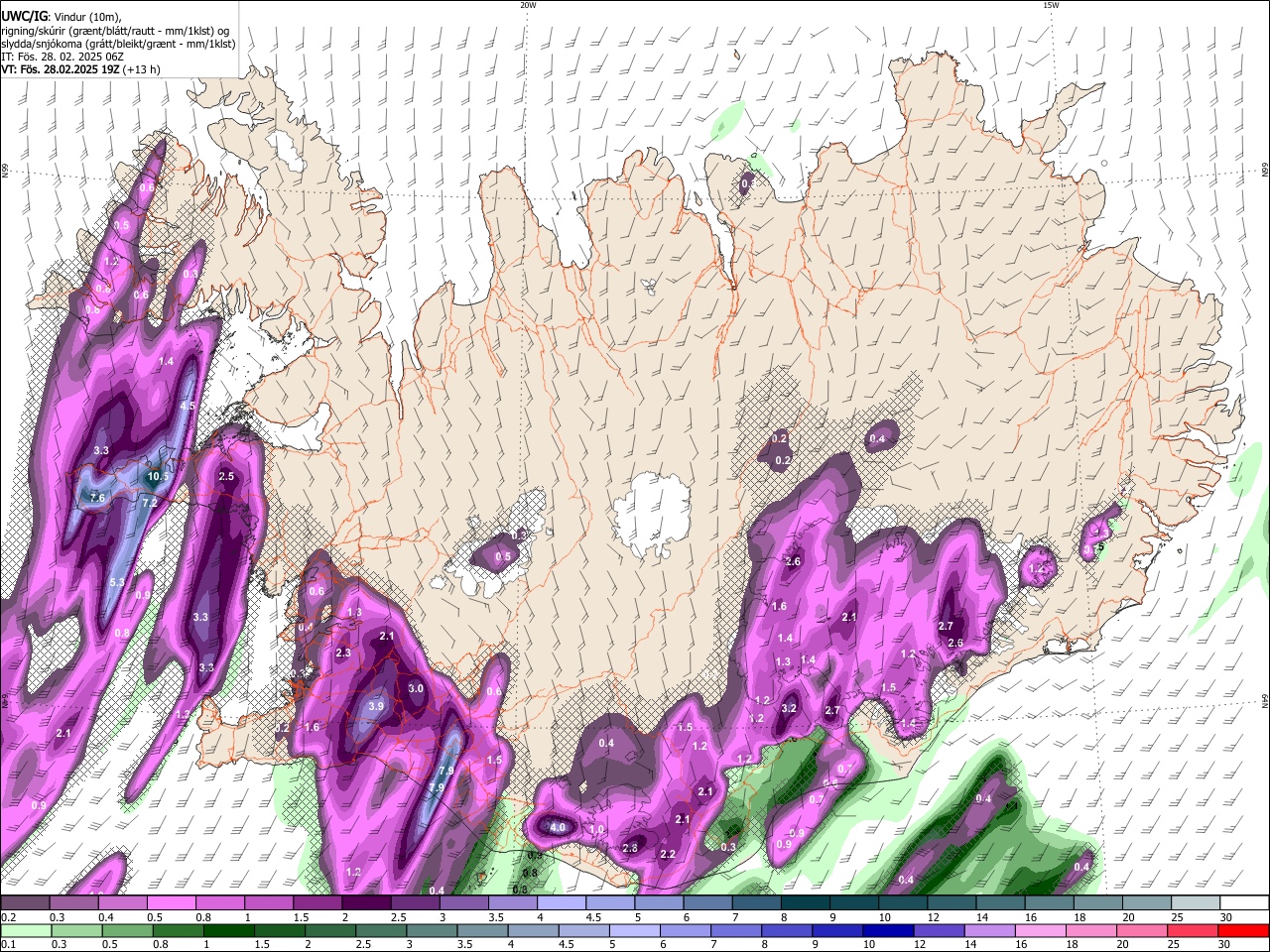Click the white upper legend swatch above 30
The image size is (1270, 952).
coord(1244,903)
